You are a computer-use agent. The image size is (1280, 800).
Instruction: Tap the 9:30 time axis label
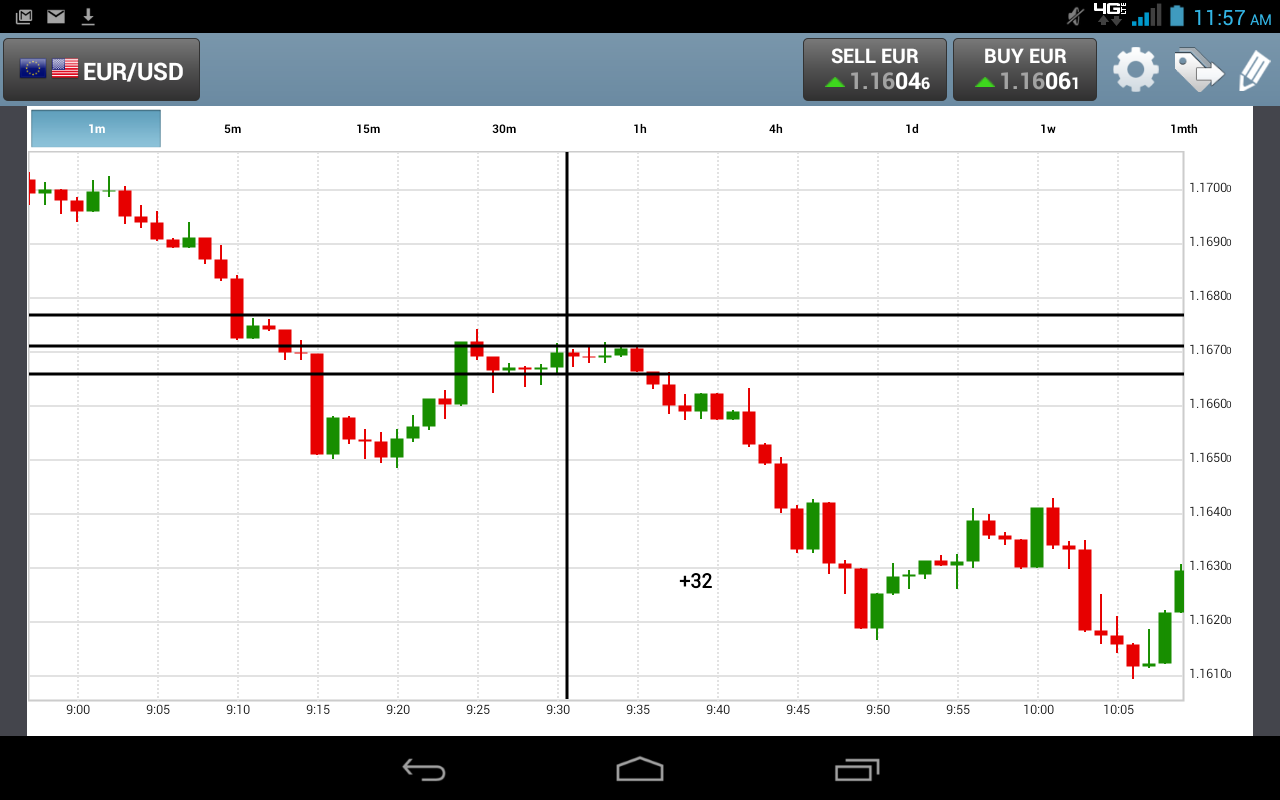point(558,710)
